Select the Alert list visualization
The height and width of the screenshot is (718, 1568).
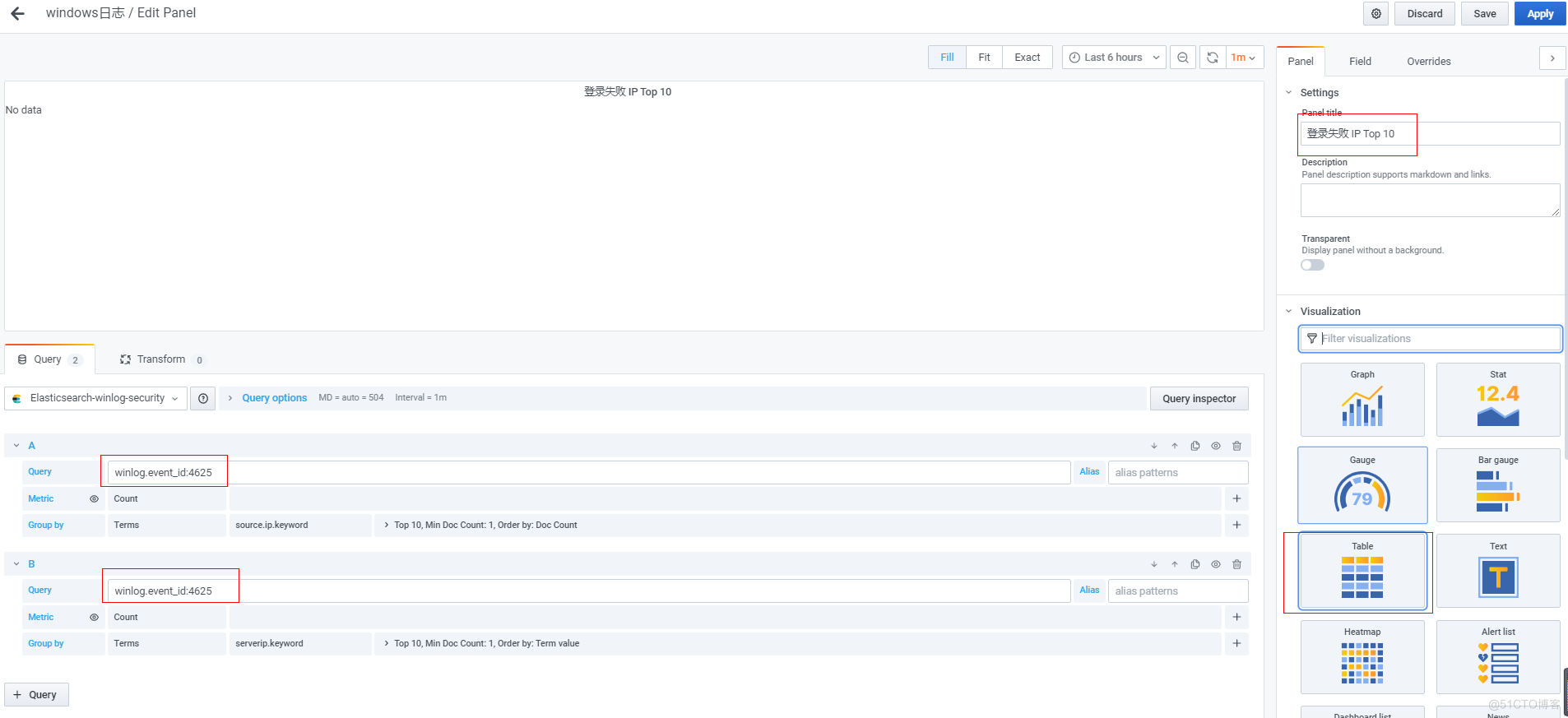(1498, 657)
